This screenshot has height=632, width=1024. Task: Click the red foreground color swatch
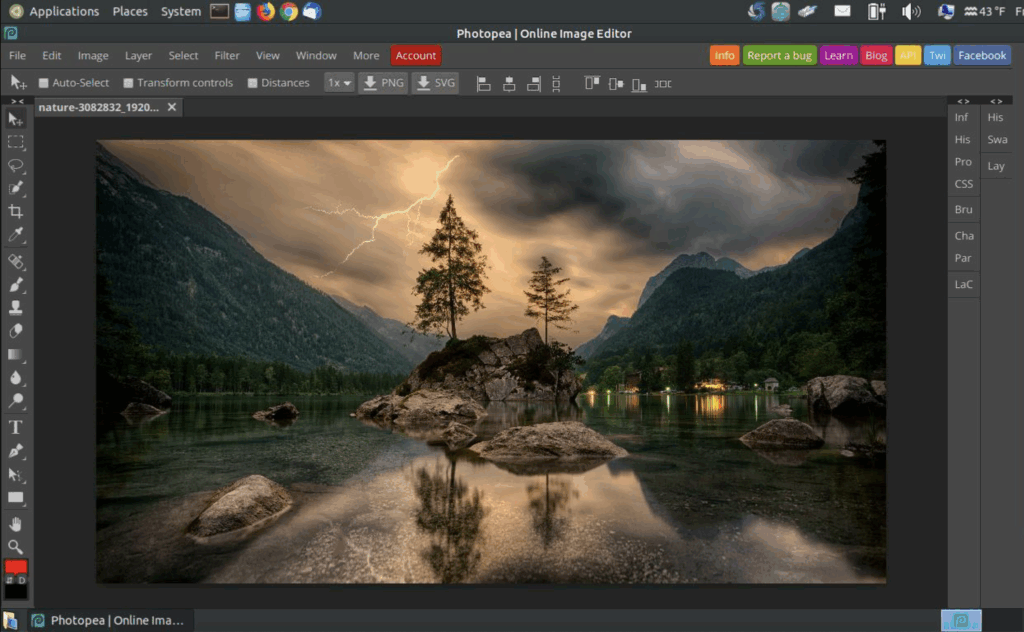click(x=16, y=568)
